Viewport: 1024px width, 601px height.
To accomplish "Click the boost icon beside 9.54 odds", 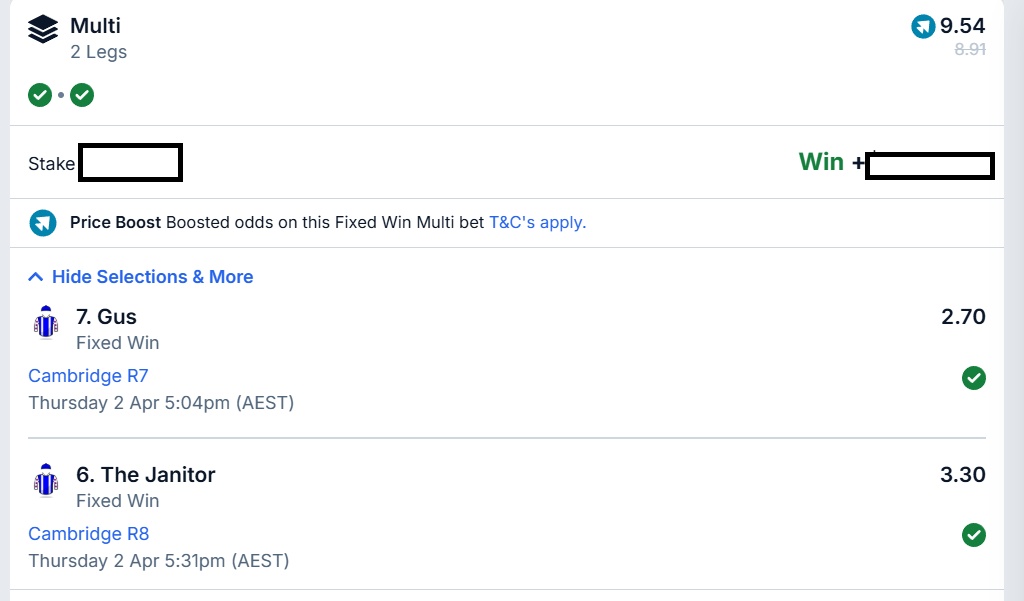I will pyautogui.click(x=923, y=26).
